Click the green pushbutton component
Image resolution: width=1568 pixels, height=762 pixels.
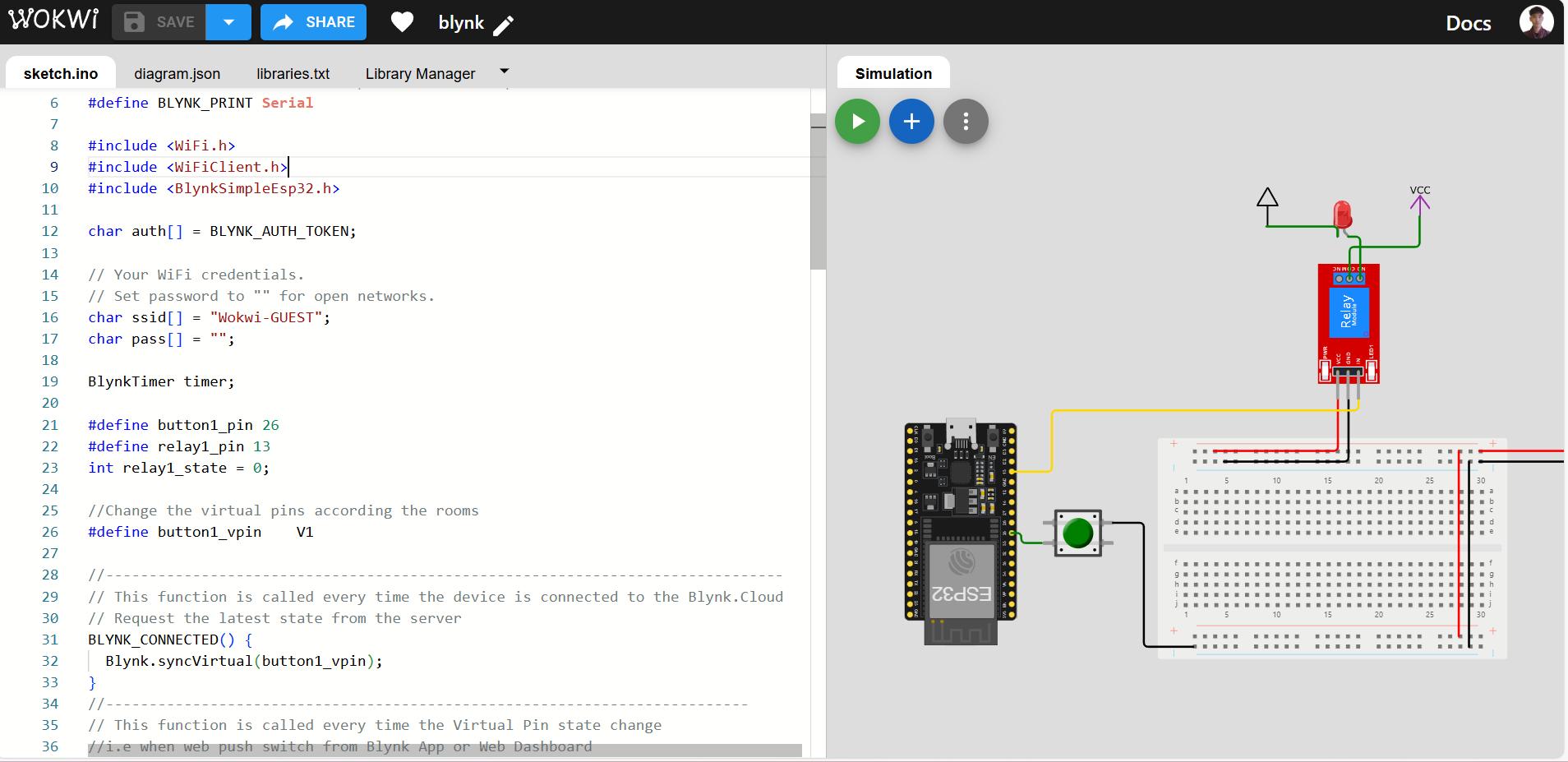coord(1077,533)
